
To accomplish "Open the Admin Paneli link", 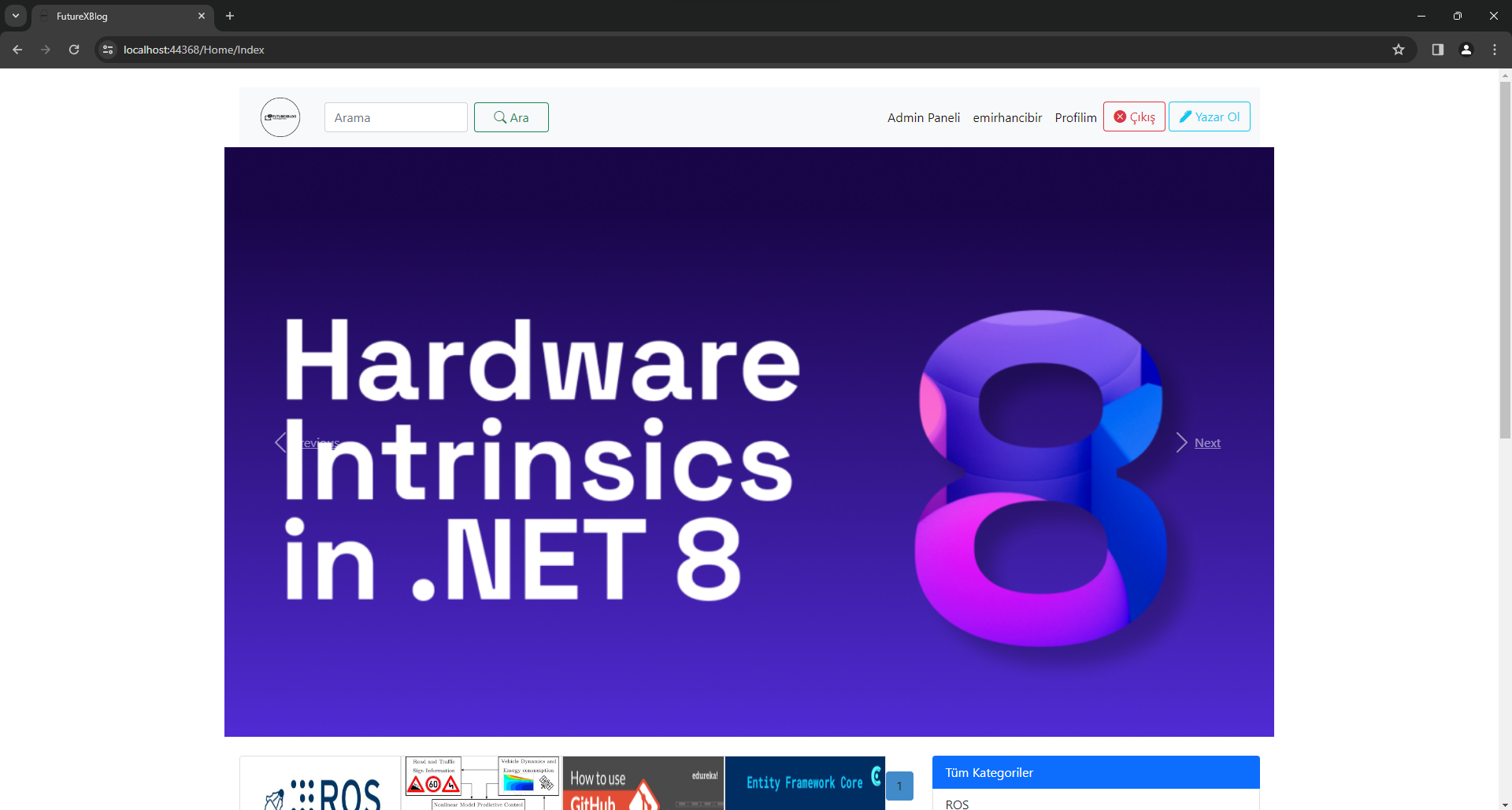I will [924, 117].
